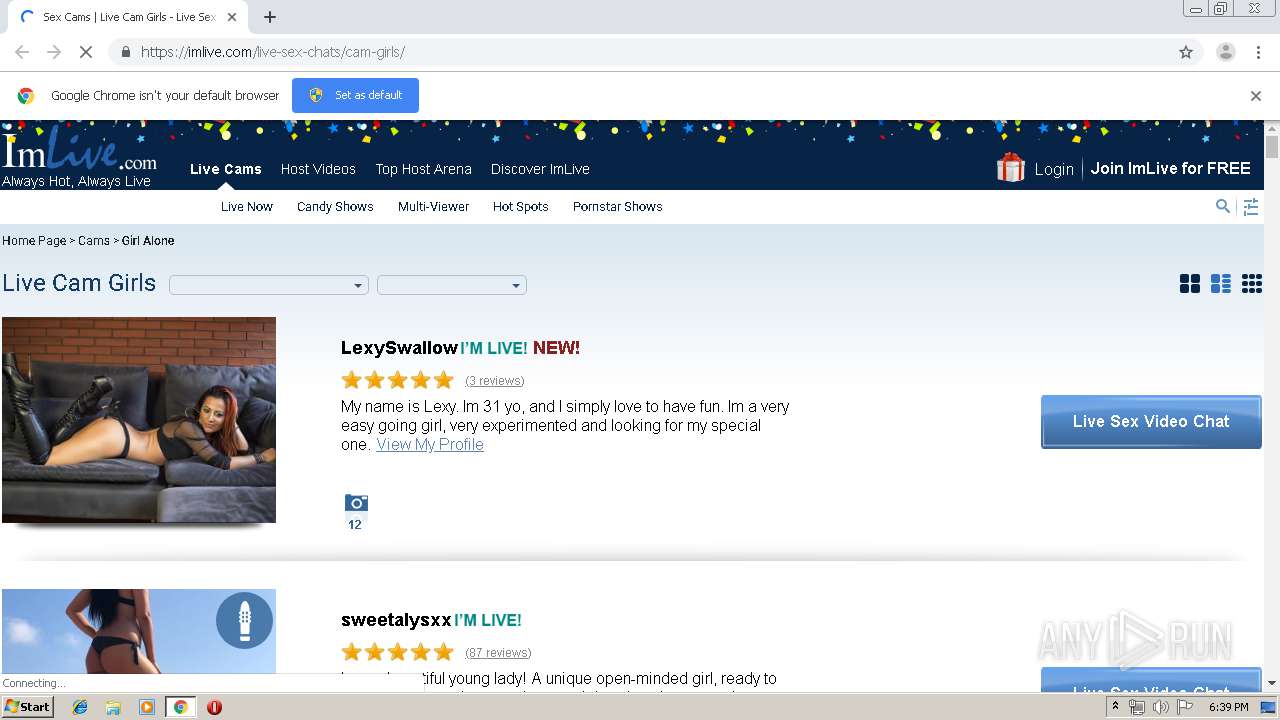
Task: Dismiss the default browser notification bar
Action: pyautogui.click(x=1256, y=96)
